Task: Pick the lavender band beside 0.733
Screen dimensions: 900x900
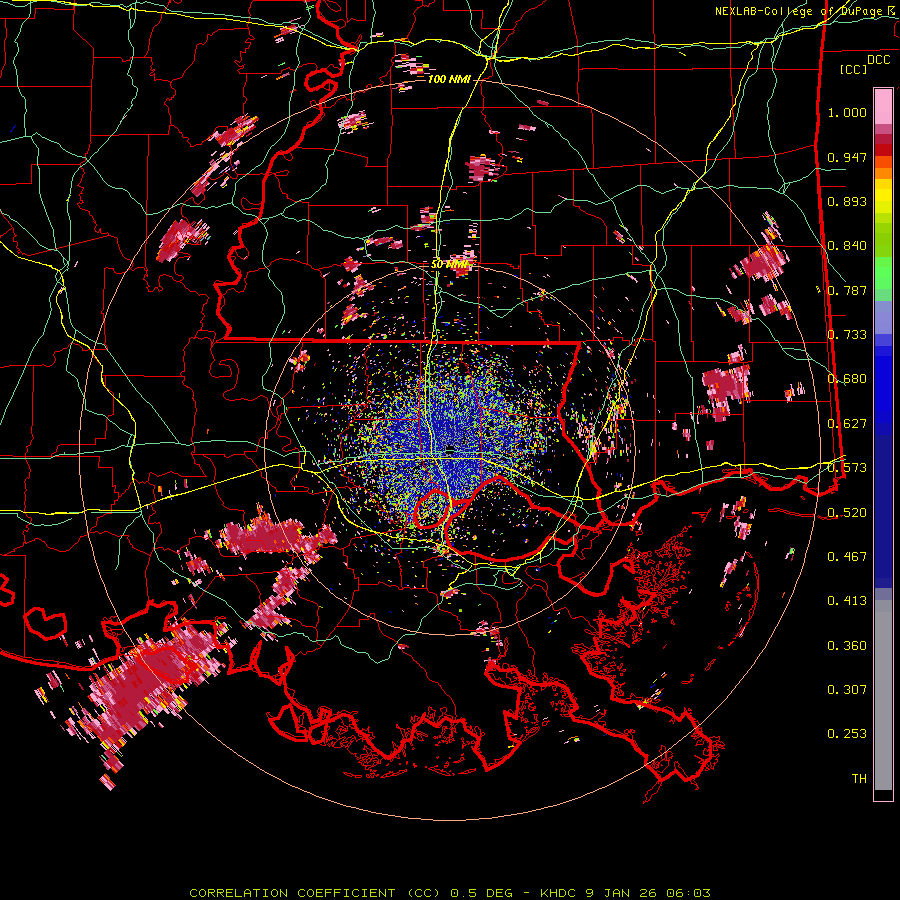Action: [x=883, y=317]
